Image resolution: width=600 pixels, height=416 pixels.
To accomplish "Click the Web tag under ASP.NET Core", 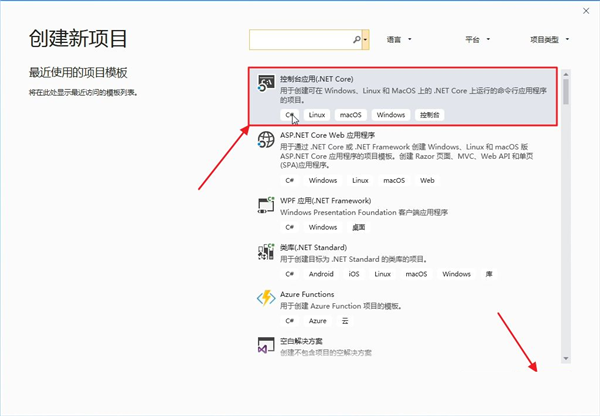I will (x=427, y=180).
